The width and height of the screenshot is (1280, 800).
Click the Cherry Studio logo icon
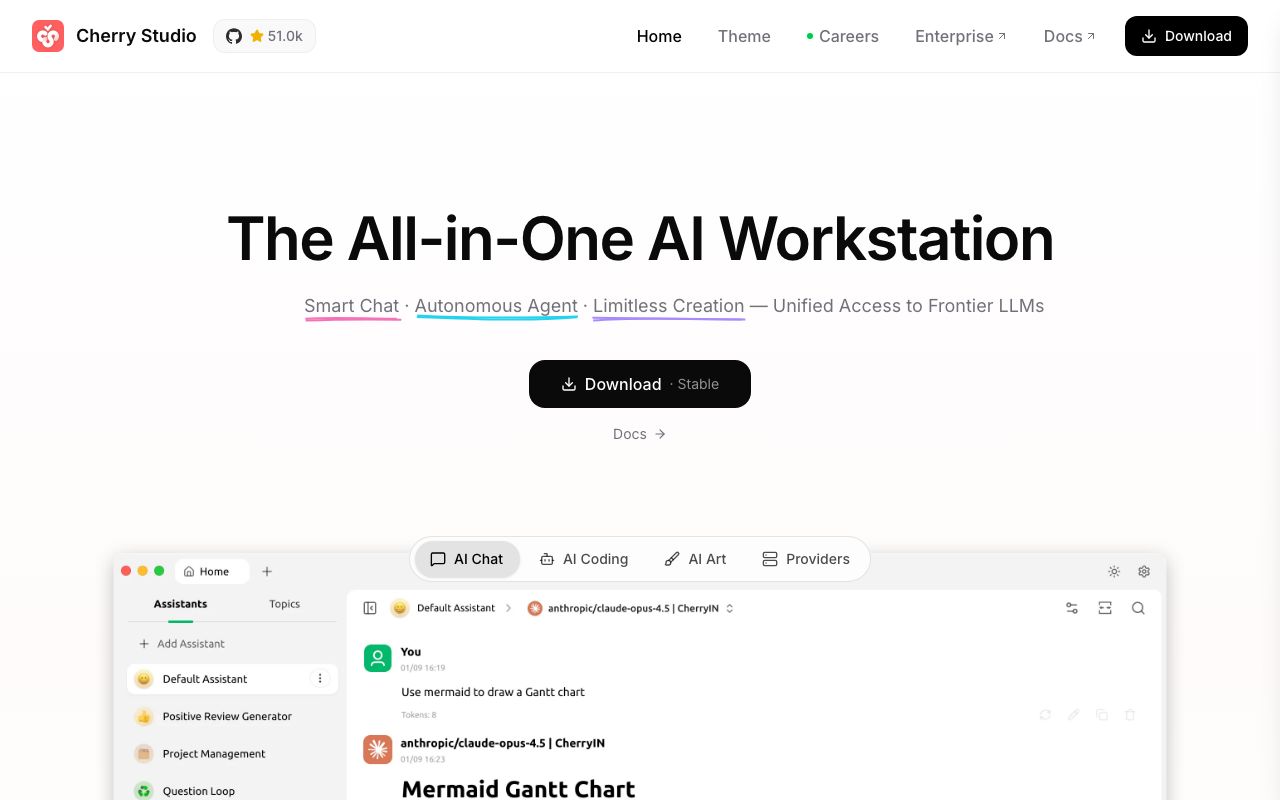48,36
